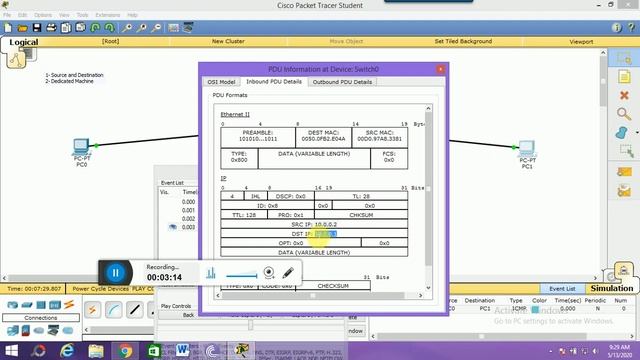Click the recorder pencil annotate icon

click(x=288, y=273)
